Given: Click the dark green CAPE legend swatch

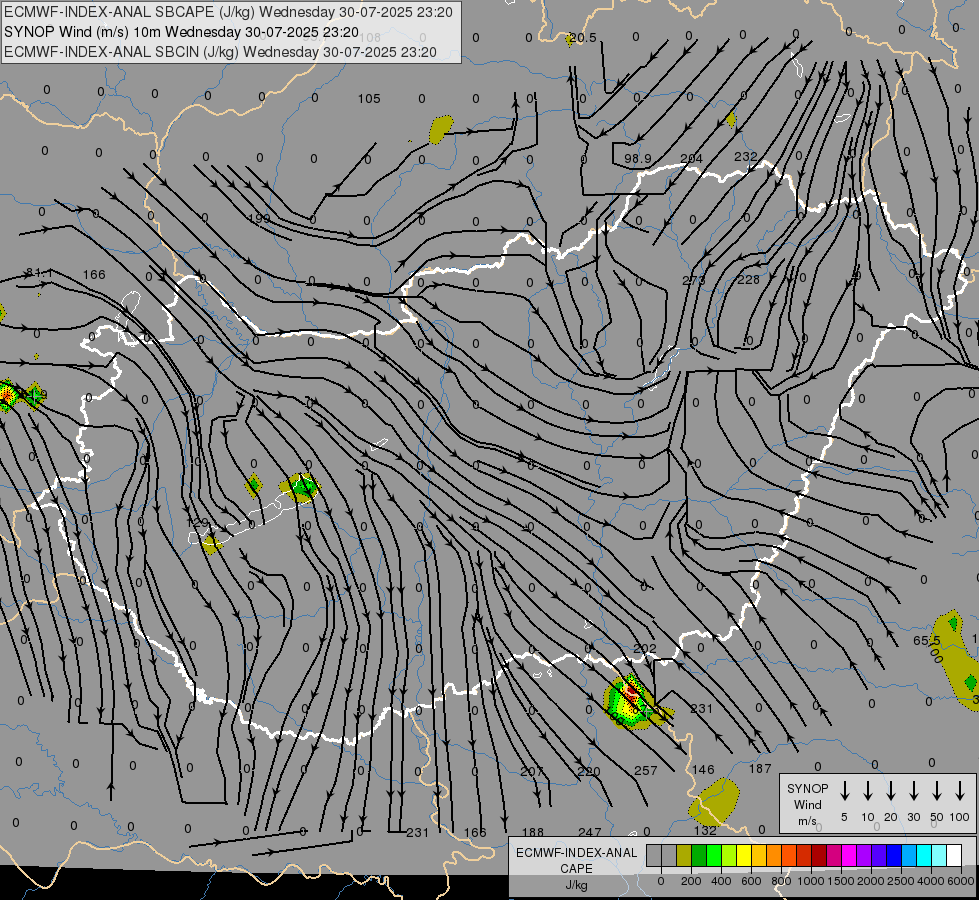Looking at the screenshot, I should pos(699,855).
